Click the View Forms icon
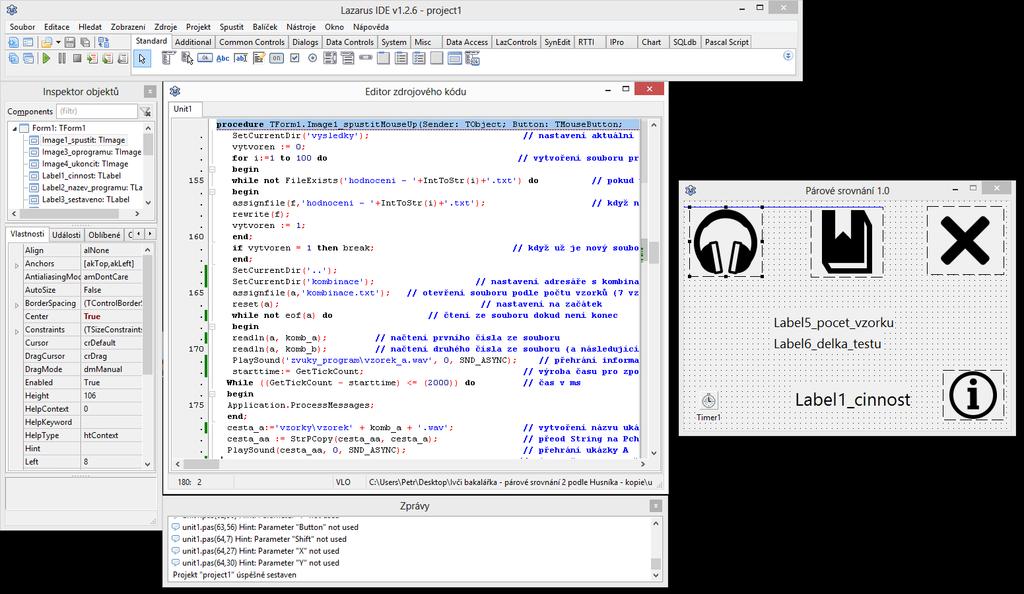1024x594 pixels. [x=28, y=58]
